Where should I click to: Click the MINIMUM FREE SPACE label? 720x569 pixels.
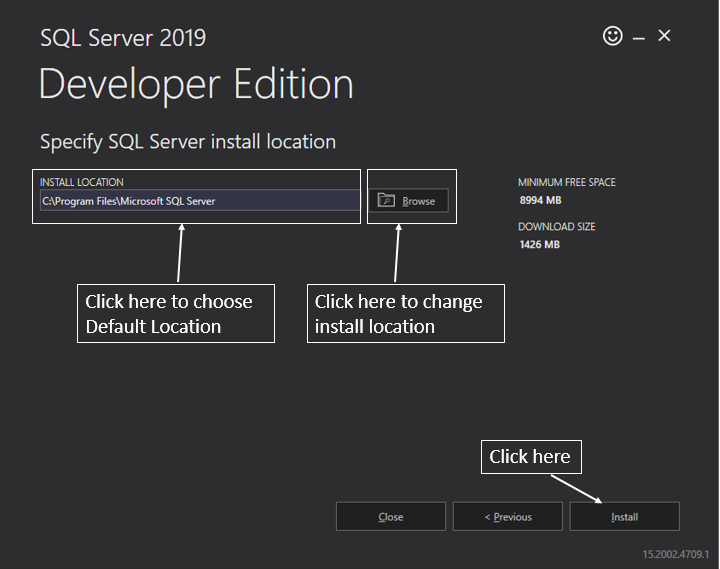click(x=567, y=182)
